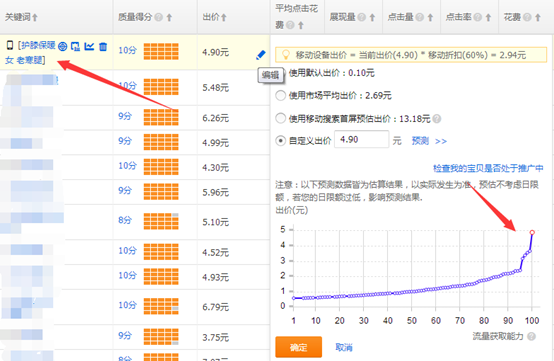Click the 4.52元 bid cell
Viewport: 554px width, 361px height.
216,253
